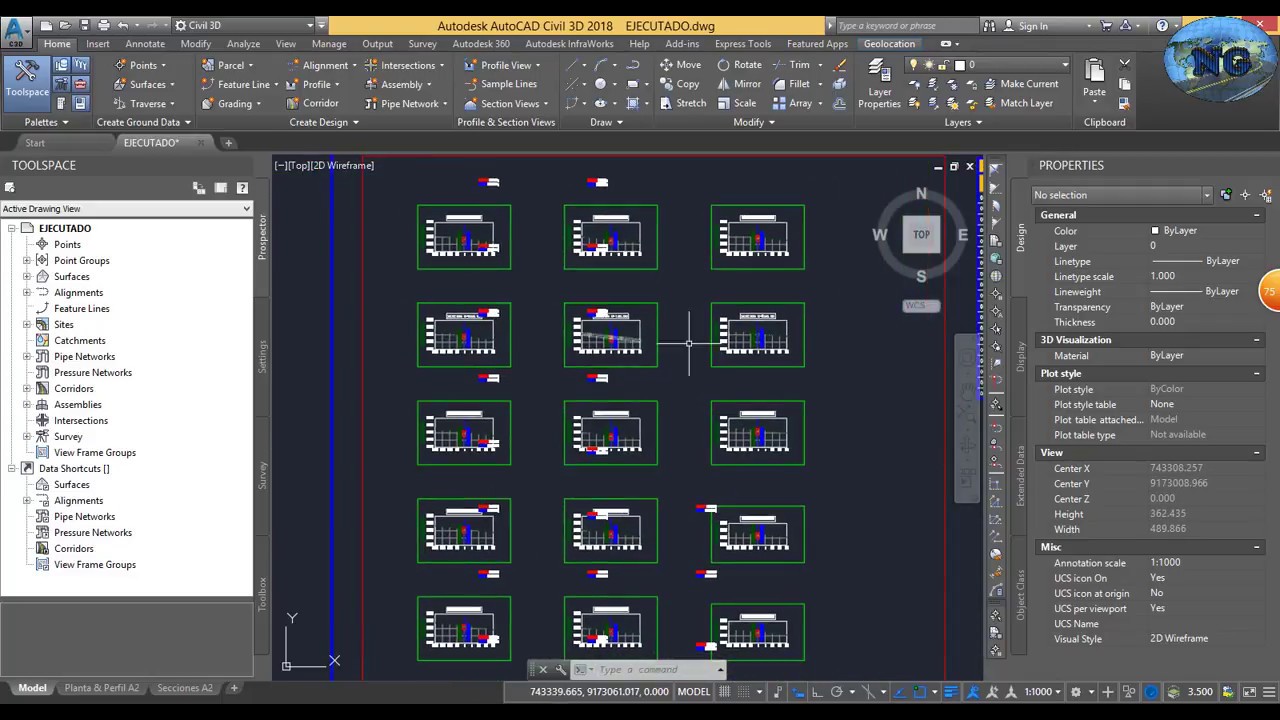Image resolution: width=1280 pixels, height=720 pixels.
Task: Switch to Planta & Perfil A2 layout
Action: 102,688
